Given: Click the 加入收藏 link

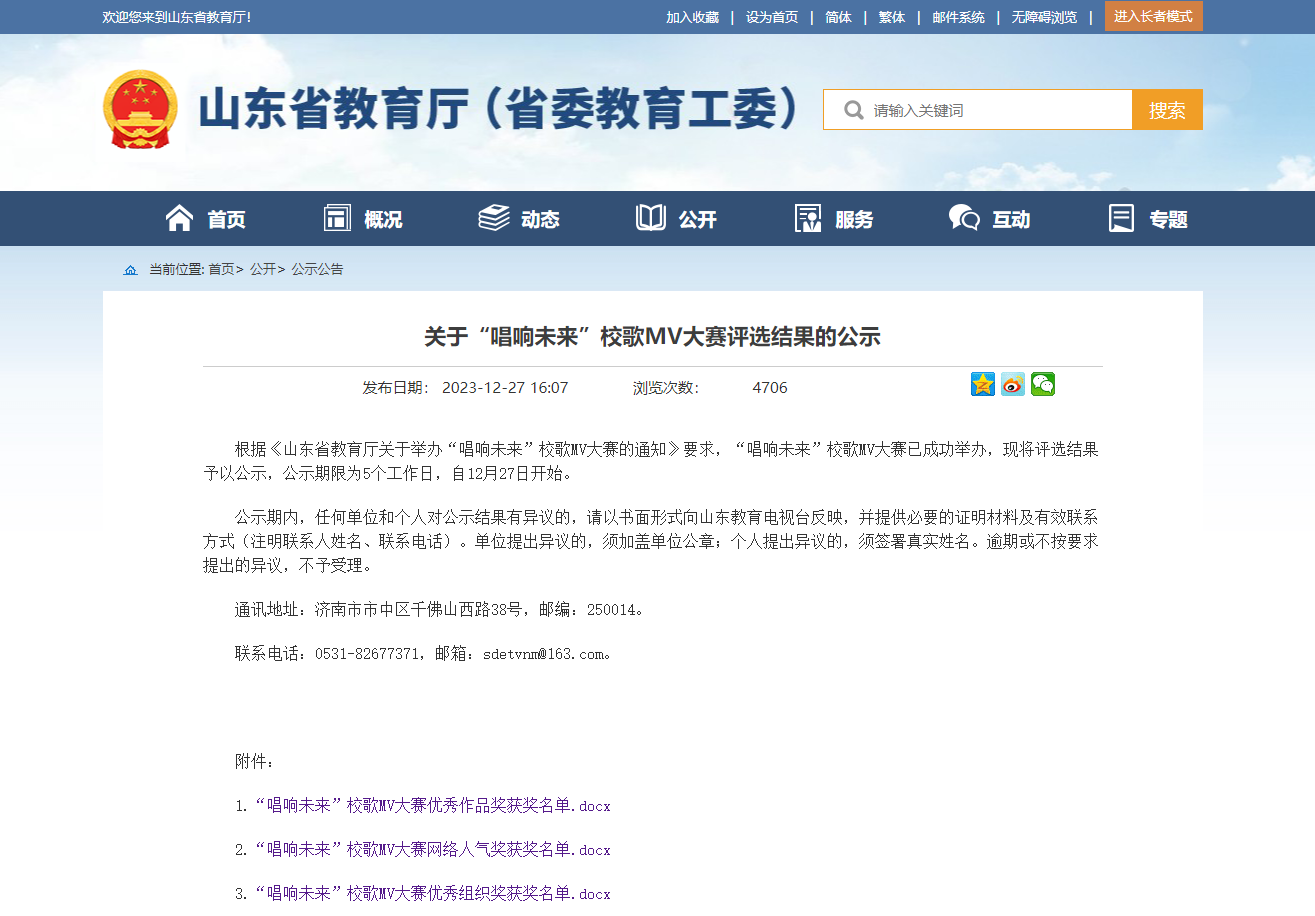Looking at the screenshot, I should pos(693,17).
